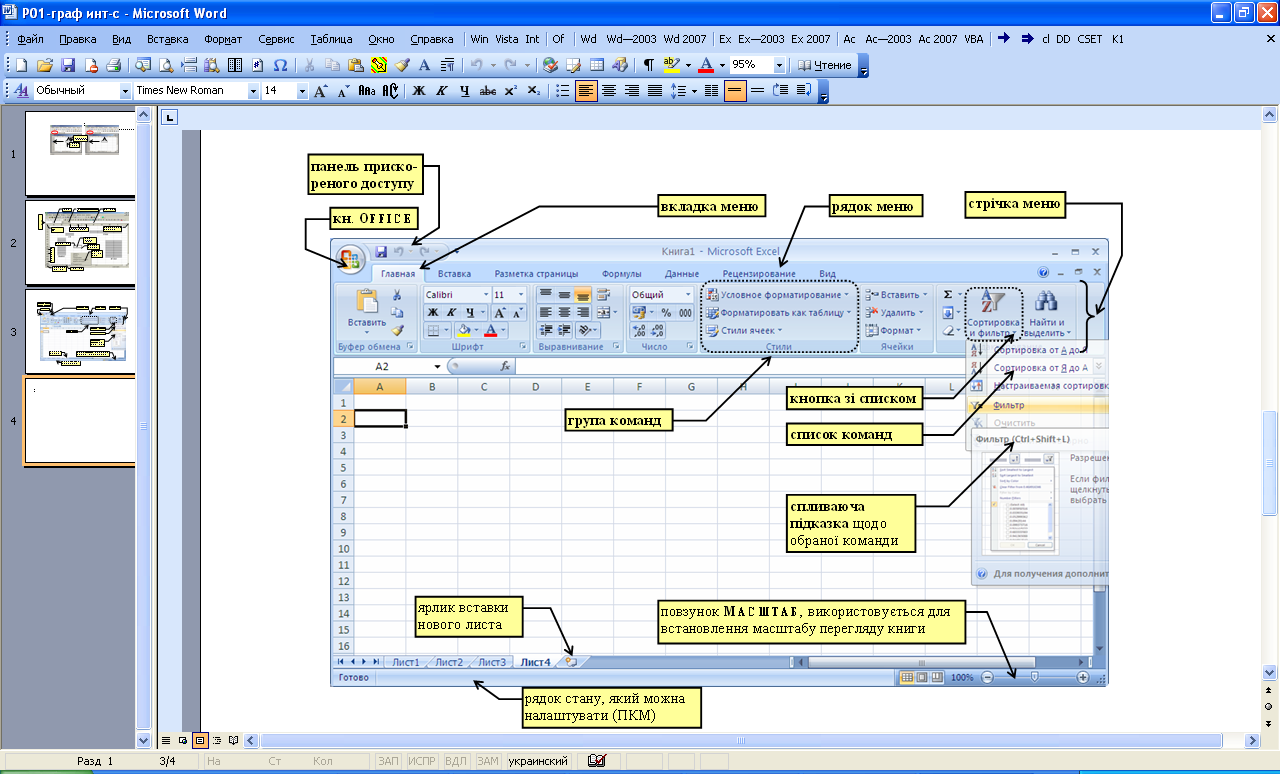Select the Format Painter brush
Screen dimensions: 1280x774
tap(402, 65)
